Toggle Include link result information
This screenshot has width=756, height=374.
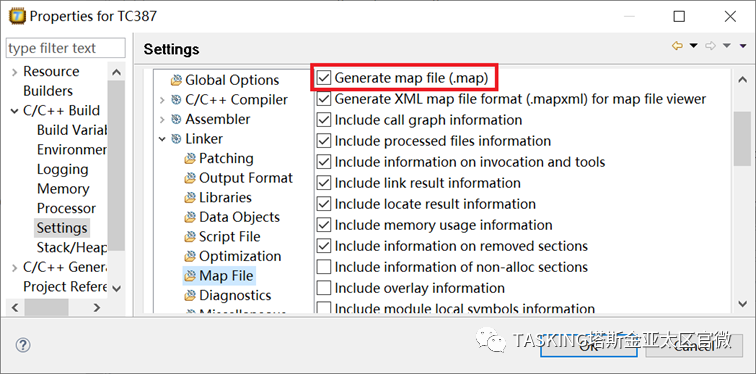pyautogui.click(x=324, y=183)
